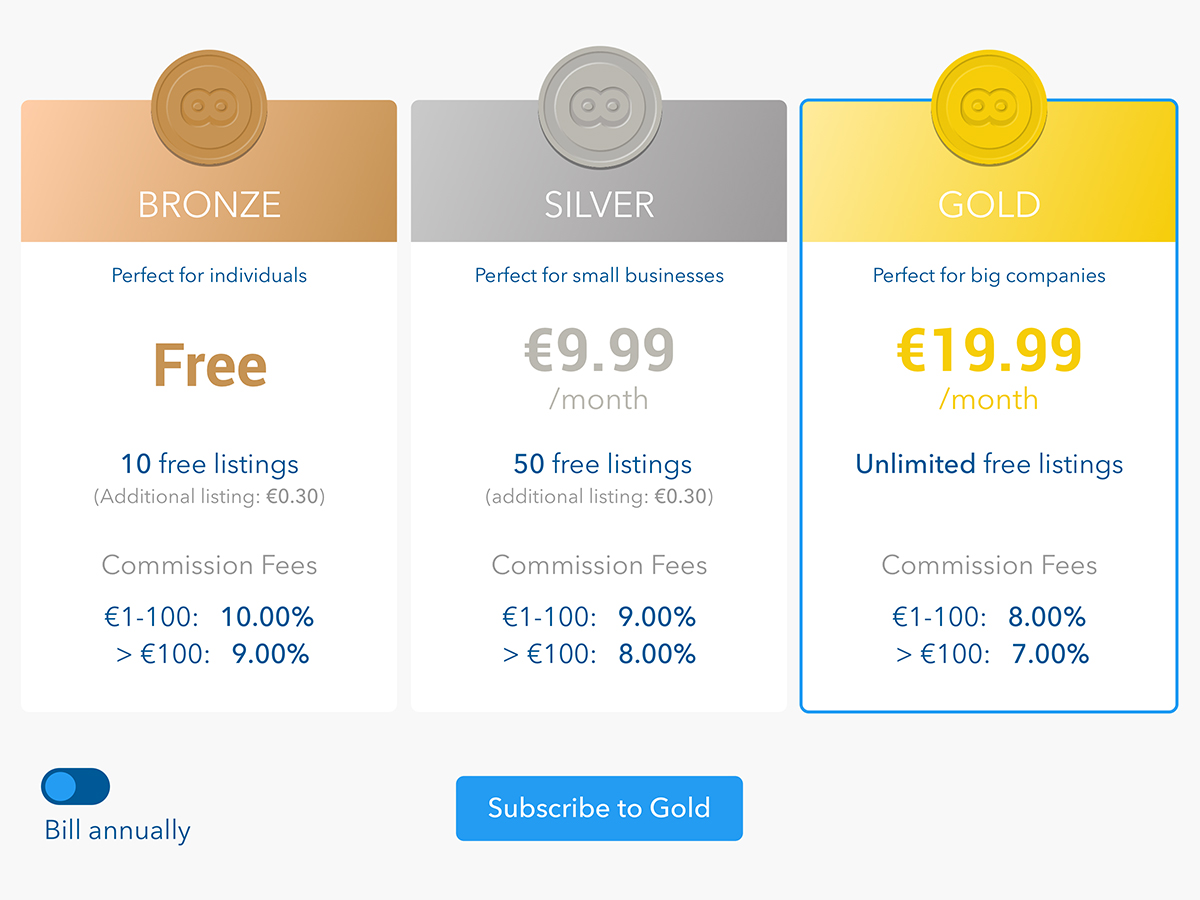This screenshot has height=900, width=1200.
Task: Click Gold card Commission Fees heading
Action: click(x=989, y=565)
